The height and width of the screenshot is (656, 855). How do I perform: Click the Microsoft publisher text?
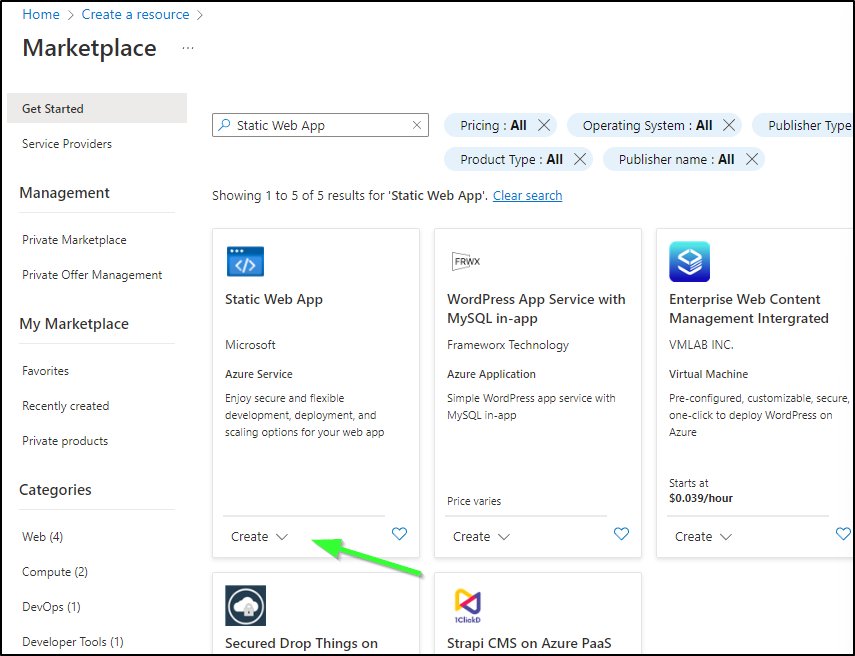coord(250,345)
